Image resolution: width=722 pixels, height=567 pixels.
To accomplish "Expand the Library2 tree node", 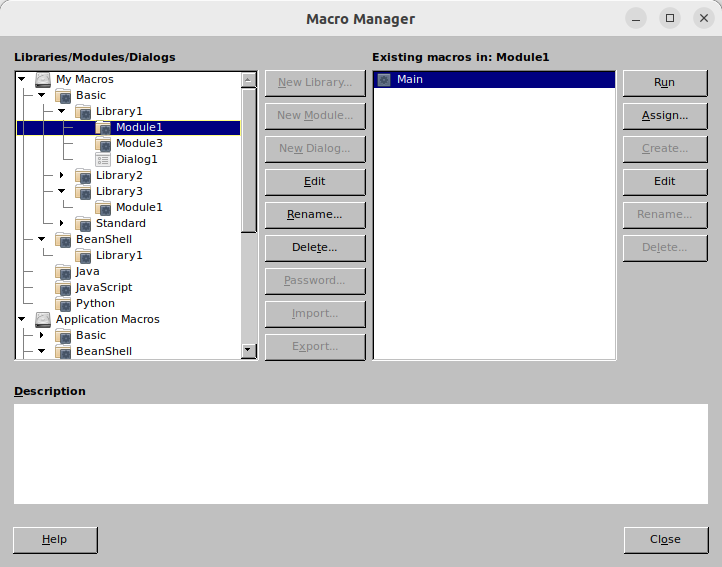I will click(x=62, y=175).
